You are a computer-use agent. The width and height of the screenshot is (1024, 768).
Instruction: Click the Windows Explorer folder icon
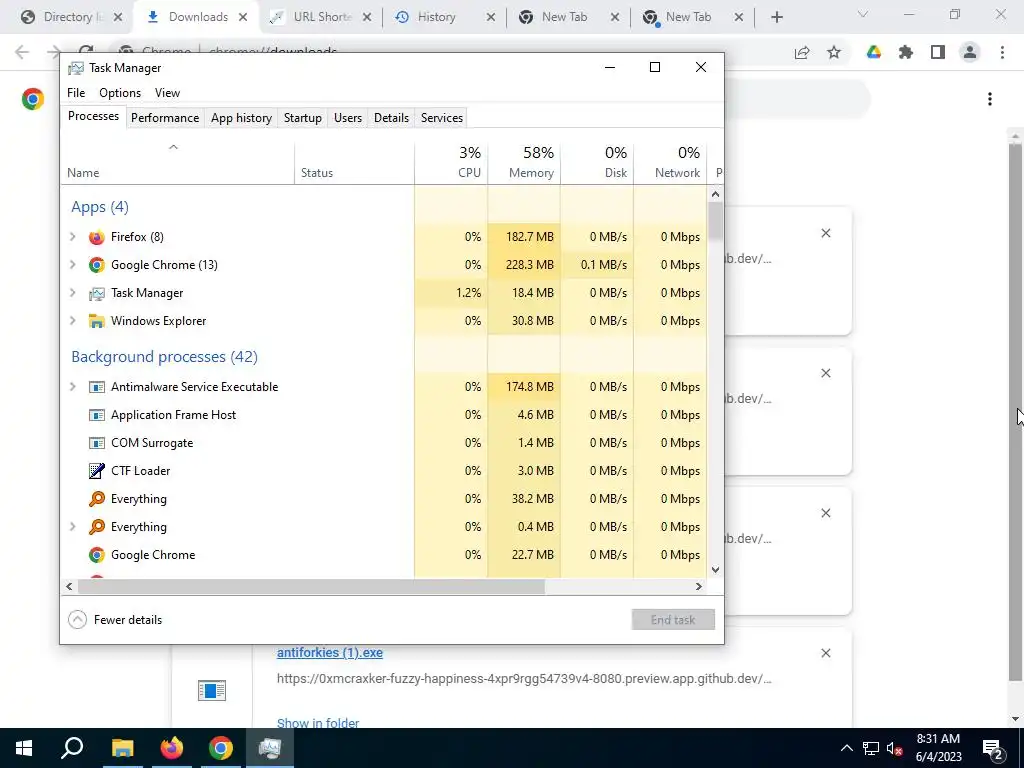pos(97,321)
